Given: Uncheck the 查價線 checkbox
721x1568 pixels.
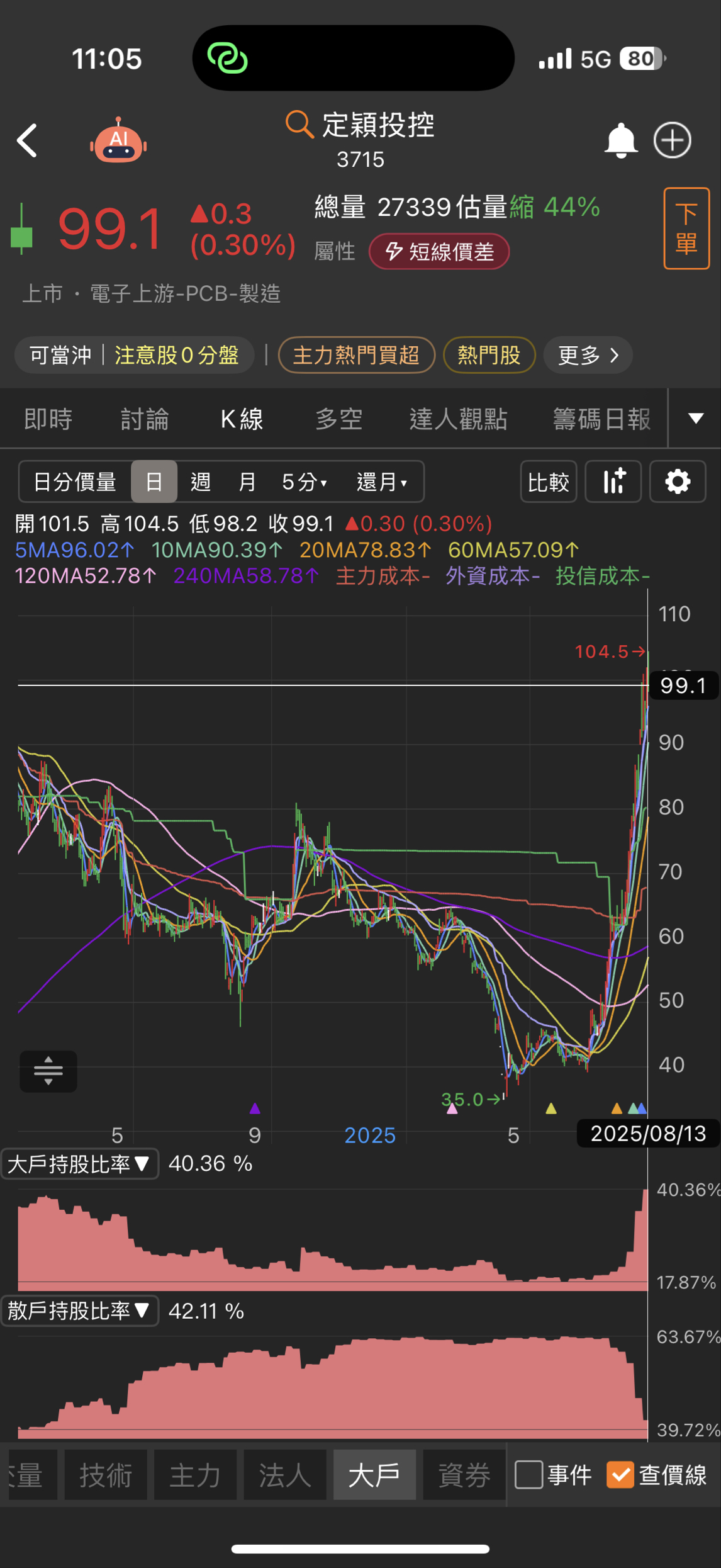Looking at the screenshot, I should [620, 1475].
